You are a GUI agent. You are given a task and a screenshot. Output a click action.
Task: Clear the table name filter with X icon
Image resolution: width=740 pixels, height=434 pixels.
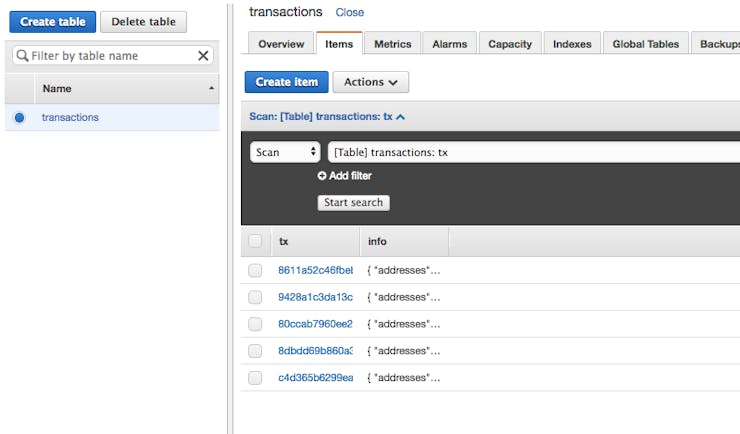[x=203, y=56]
